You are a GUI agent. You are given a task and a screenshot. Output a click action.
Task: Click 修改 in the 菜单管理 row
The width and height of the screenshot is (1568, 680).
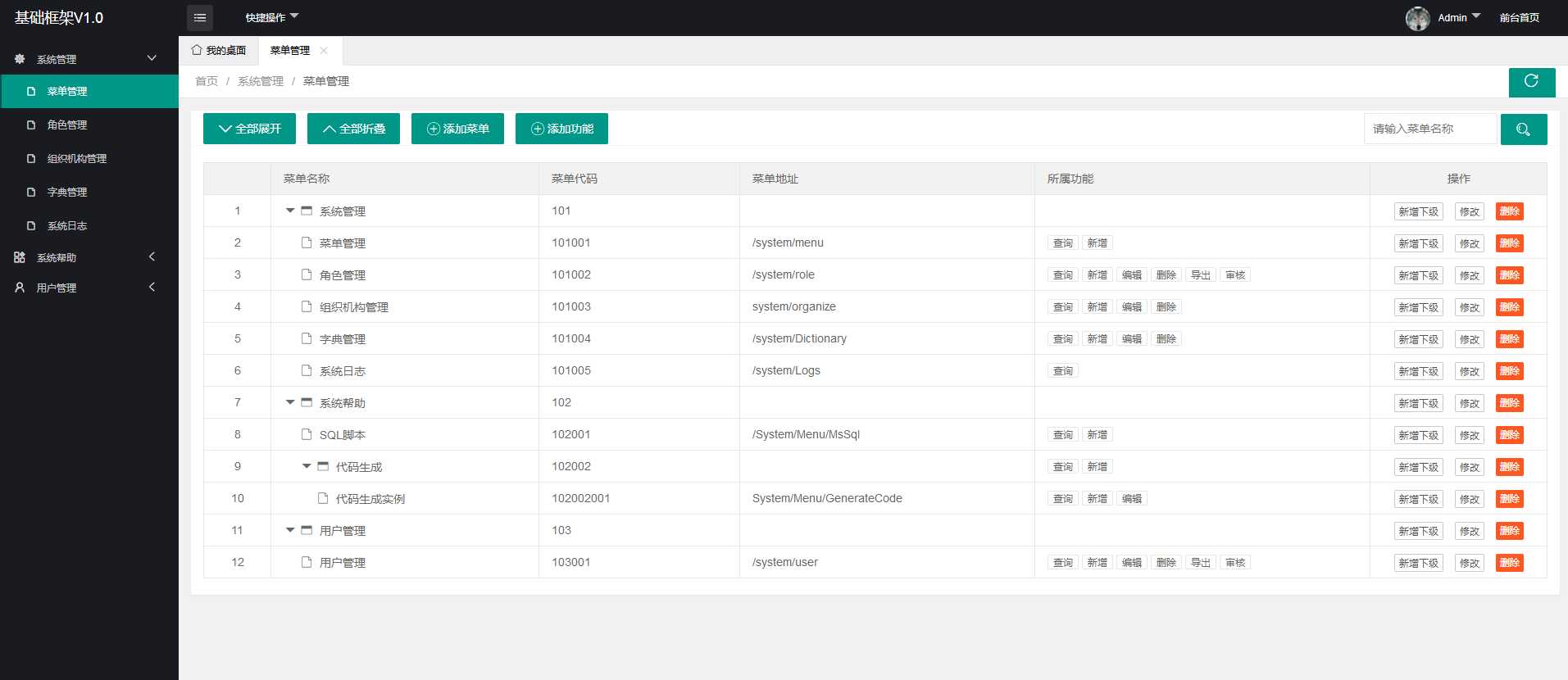coord(1470,243)
